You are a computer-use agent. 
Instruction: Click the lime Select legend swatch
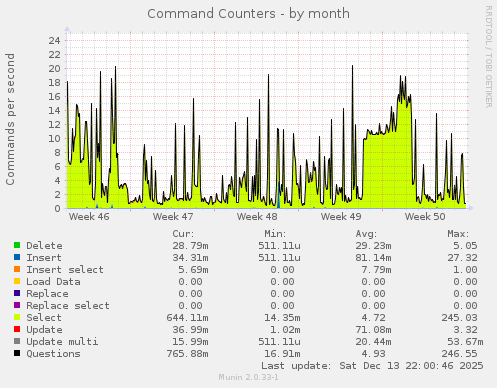(17, 317)
